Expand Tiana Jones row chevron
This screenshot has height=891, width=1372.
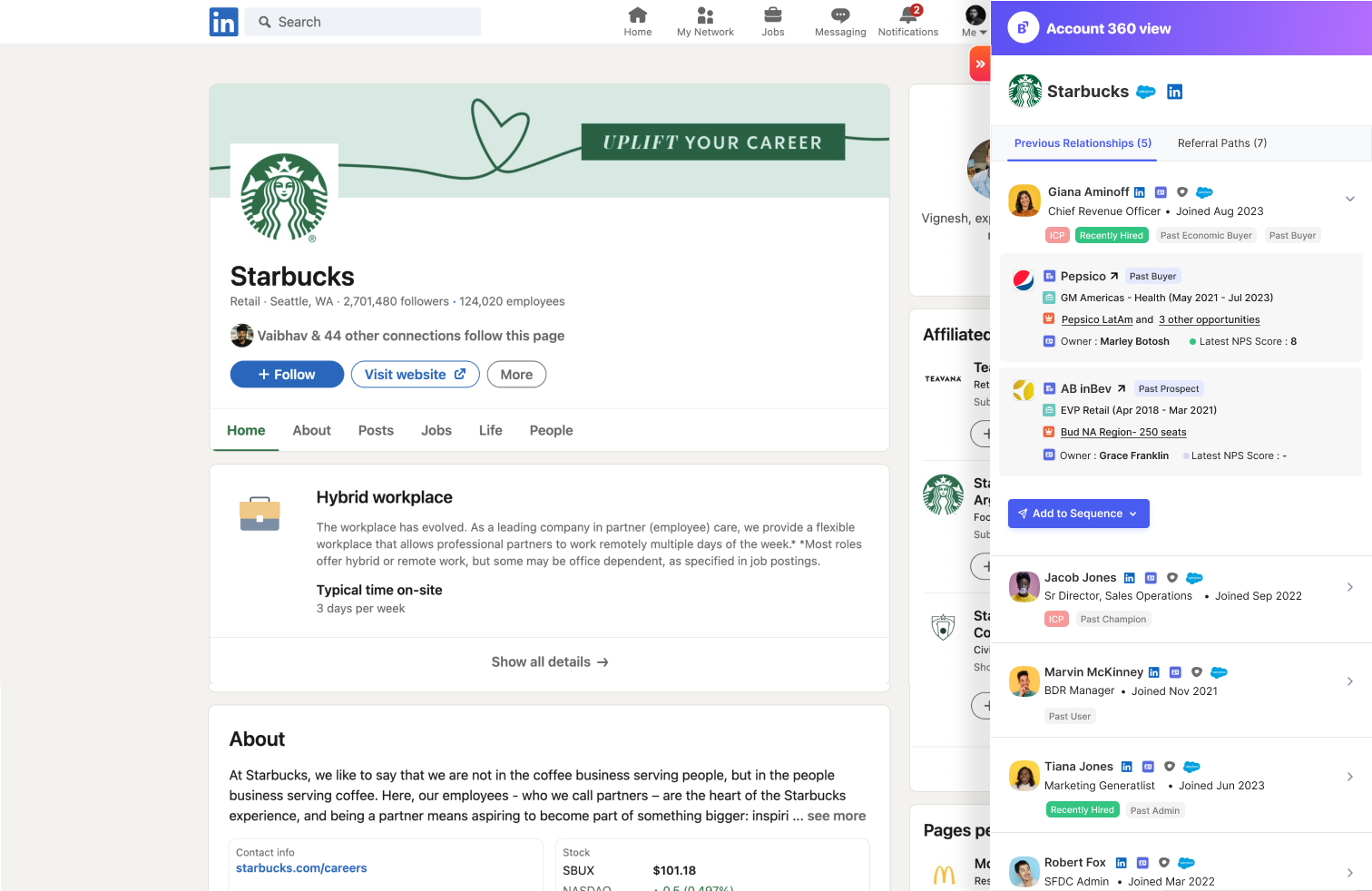point(1350,777)
